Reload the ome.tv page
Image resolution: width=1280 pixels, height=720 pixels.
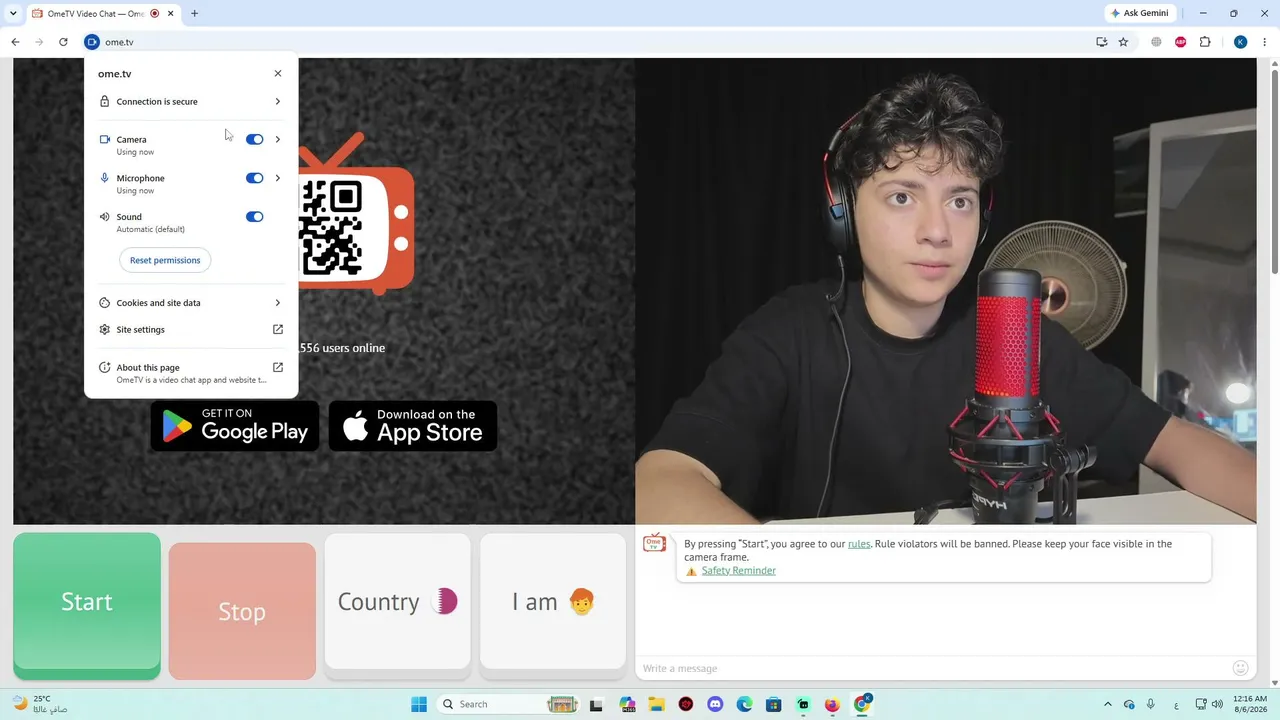coord(63,42)
